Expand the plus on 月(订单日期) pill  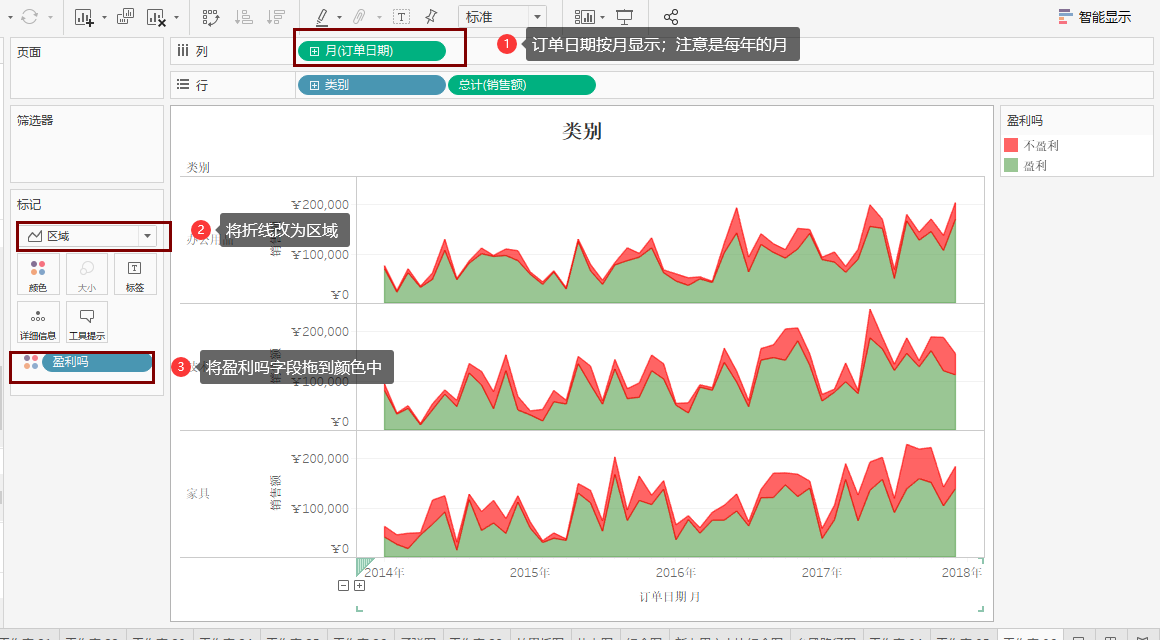point(314,51)
